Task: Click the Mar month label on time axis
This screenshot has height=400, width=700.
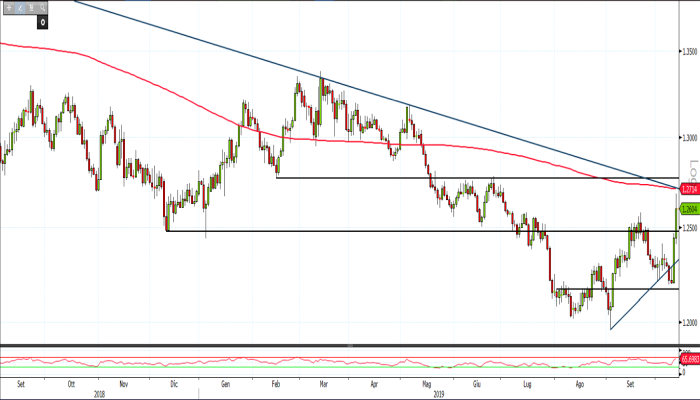Action: coord(326,383)
